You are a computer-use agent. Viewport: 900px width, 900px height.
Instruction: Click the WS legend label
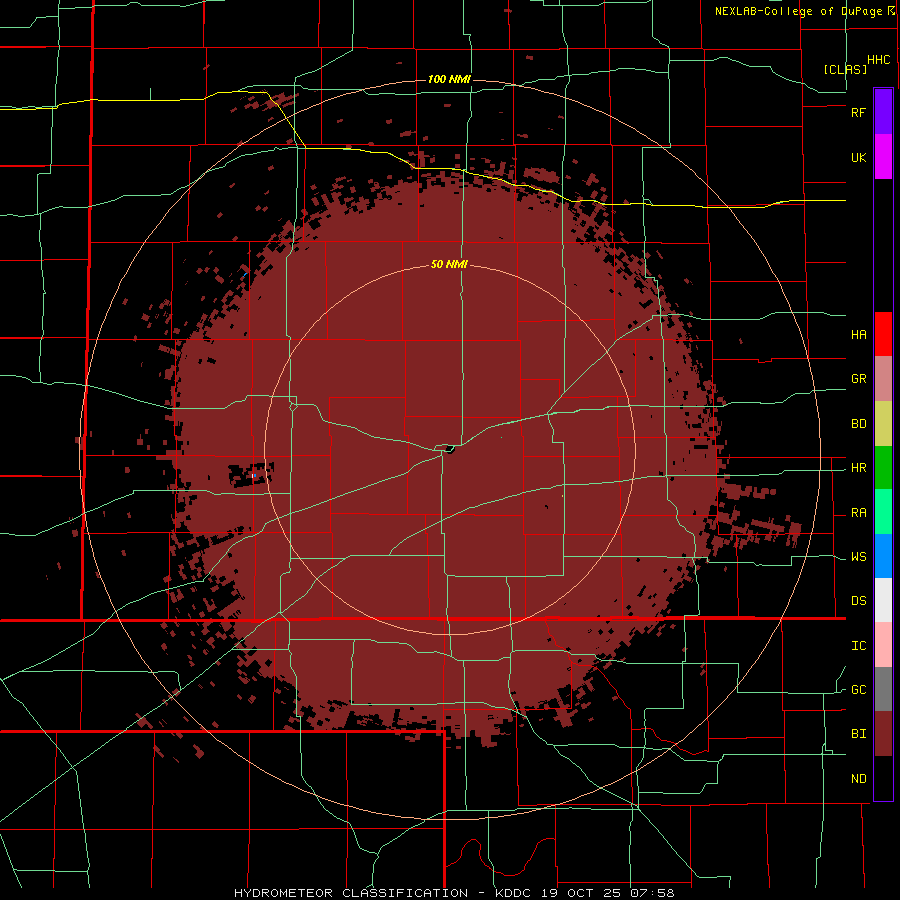click(x=858, y=557)
